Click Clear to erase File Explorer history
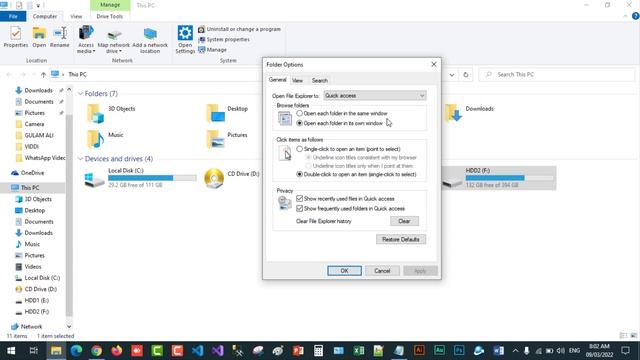The image size is (640, 360). (404, 221)
